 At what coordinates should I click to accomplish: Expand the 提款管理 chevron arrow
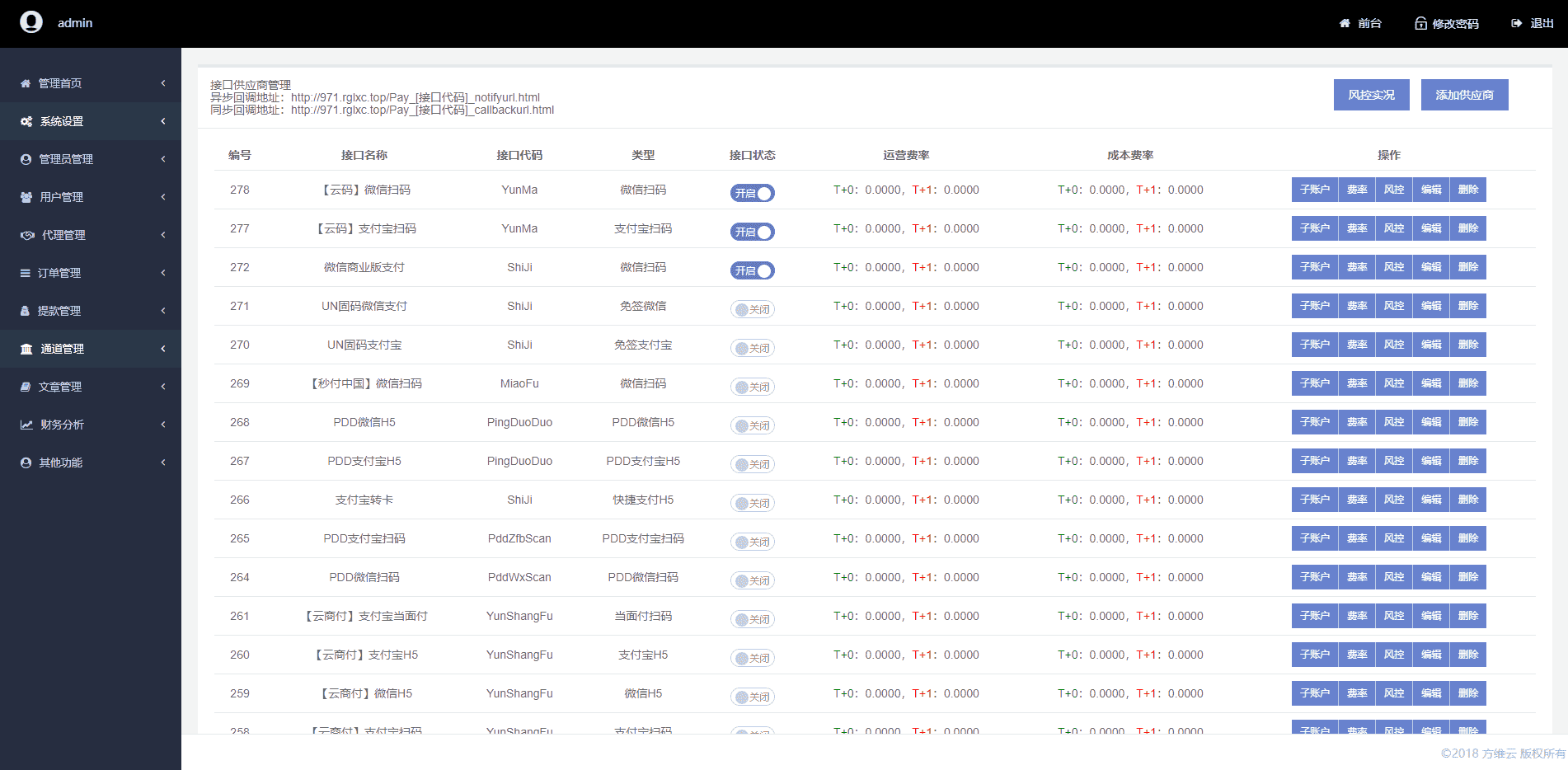tap(163, 311)
